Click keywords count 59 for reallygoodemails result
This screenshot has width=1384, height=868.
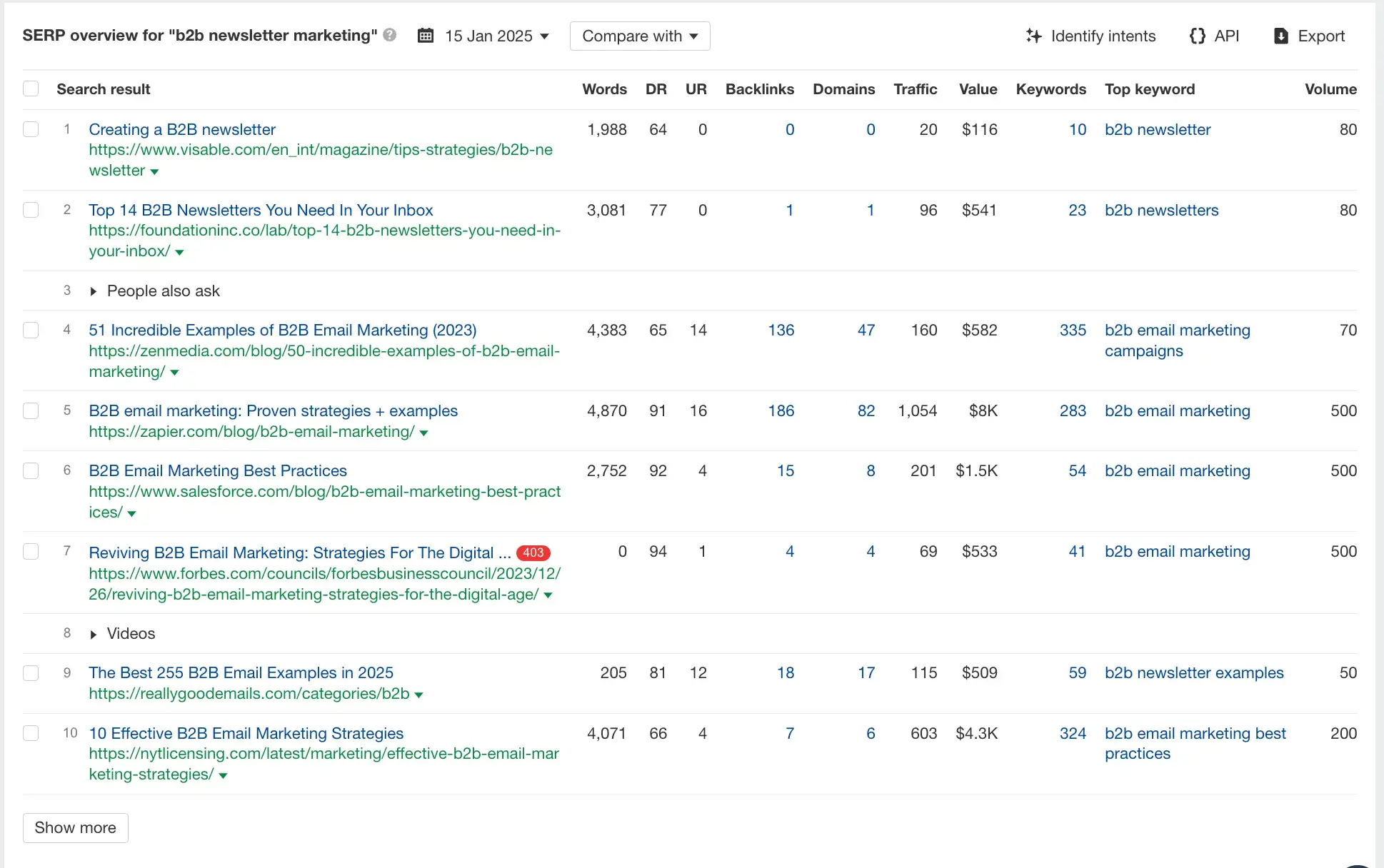[1077, 672]
